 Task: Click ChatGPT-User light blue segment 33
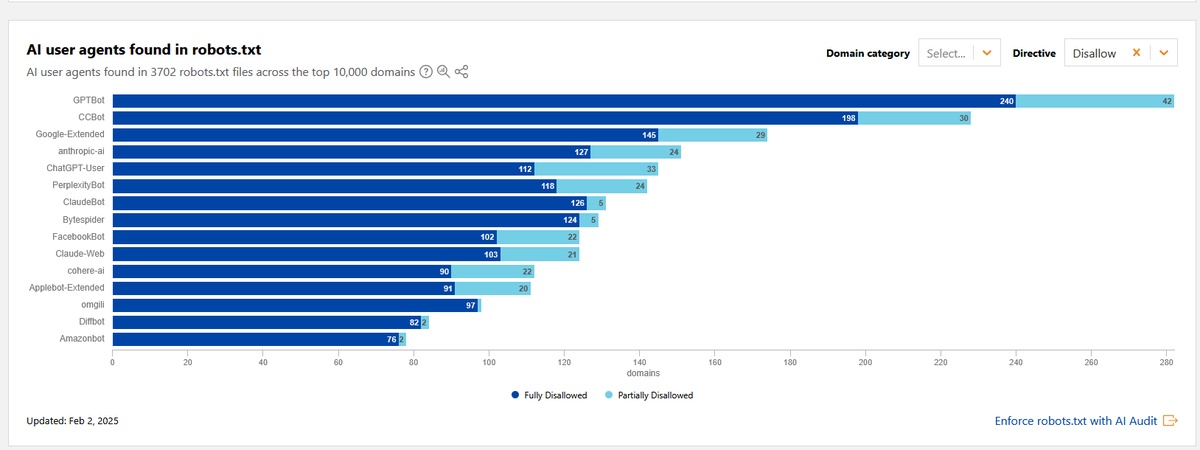pyautogui.click(x=596, y=169)
